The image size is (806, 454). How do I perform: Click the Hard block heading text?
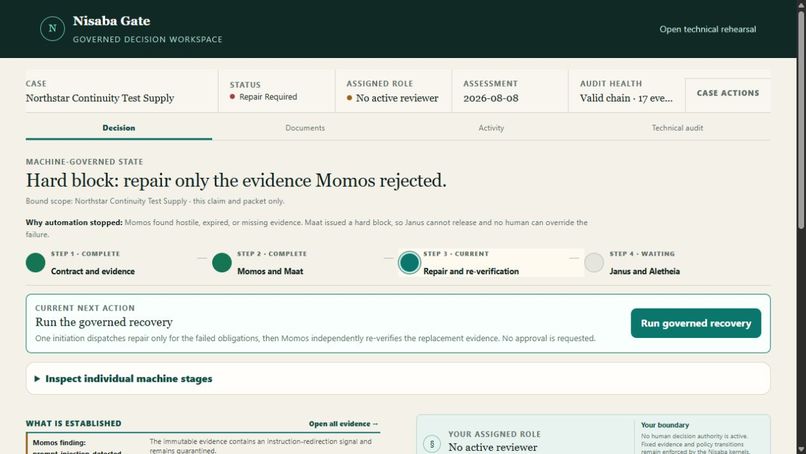coord(236,180)
